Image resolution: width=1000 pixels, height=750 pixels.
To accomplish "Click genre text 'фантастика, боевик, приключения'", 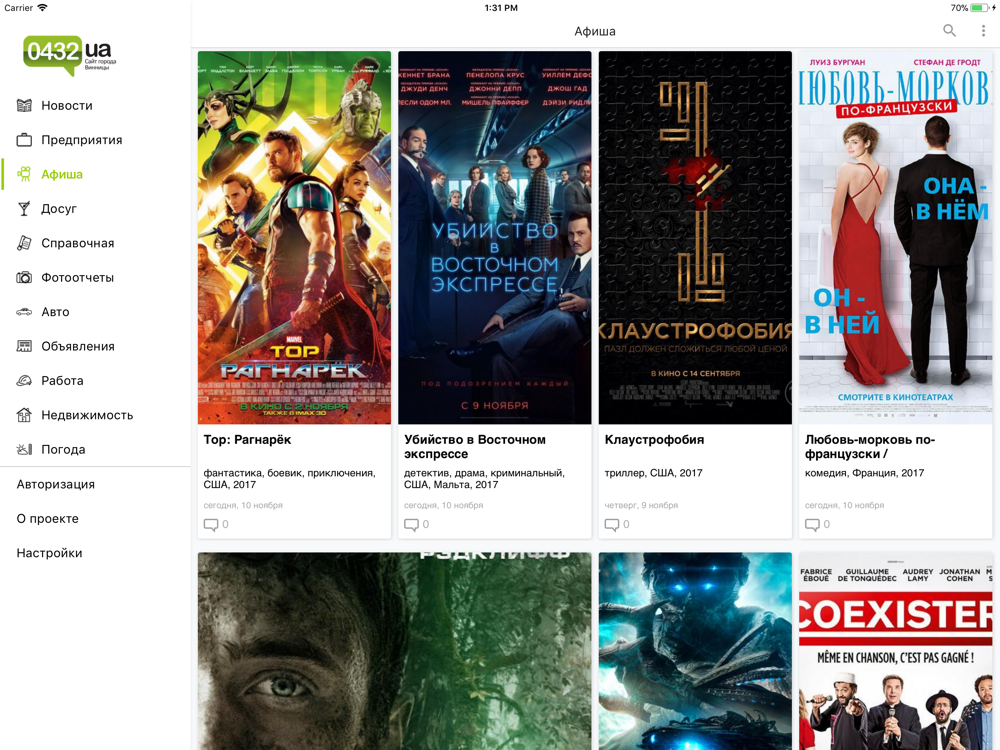I will (x=290, y=473).
